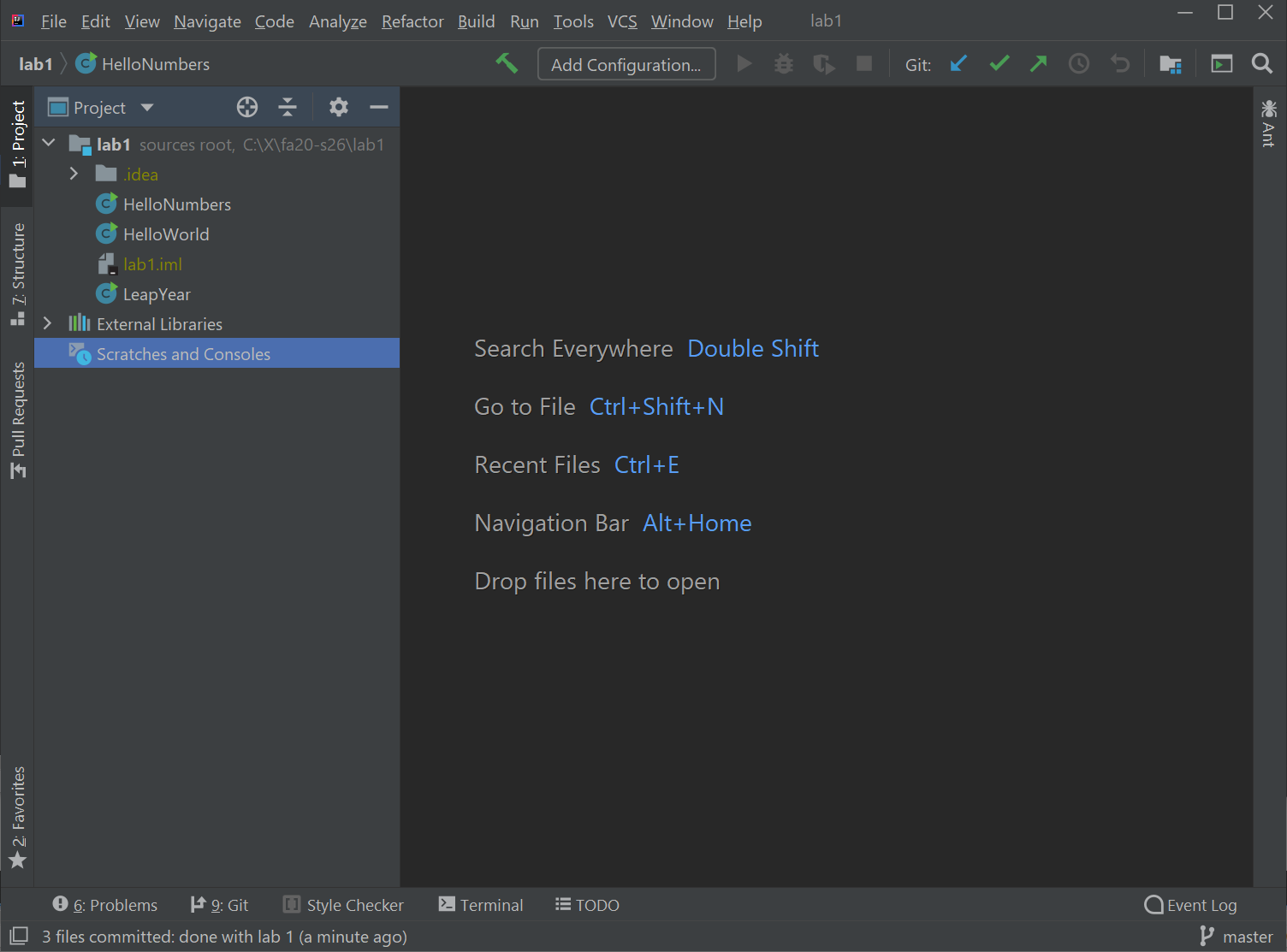The width and height of the screenshot is (1287, 952).
Task: Open the Edit menu
Action: point(95,21)
